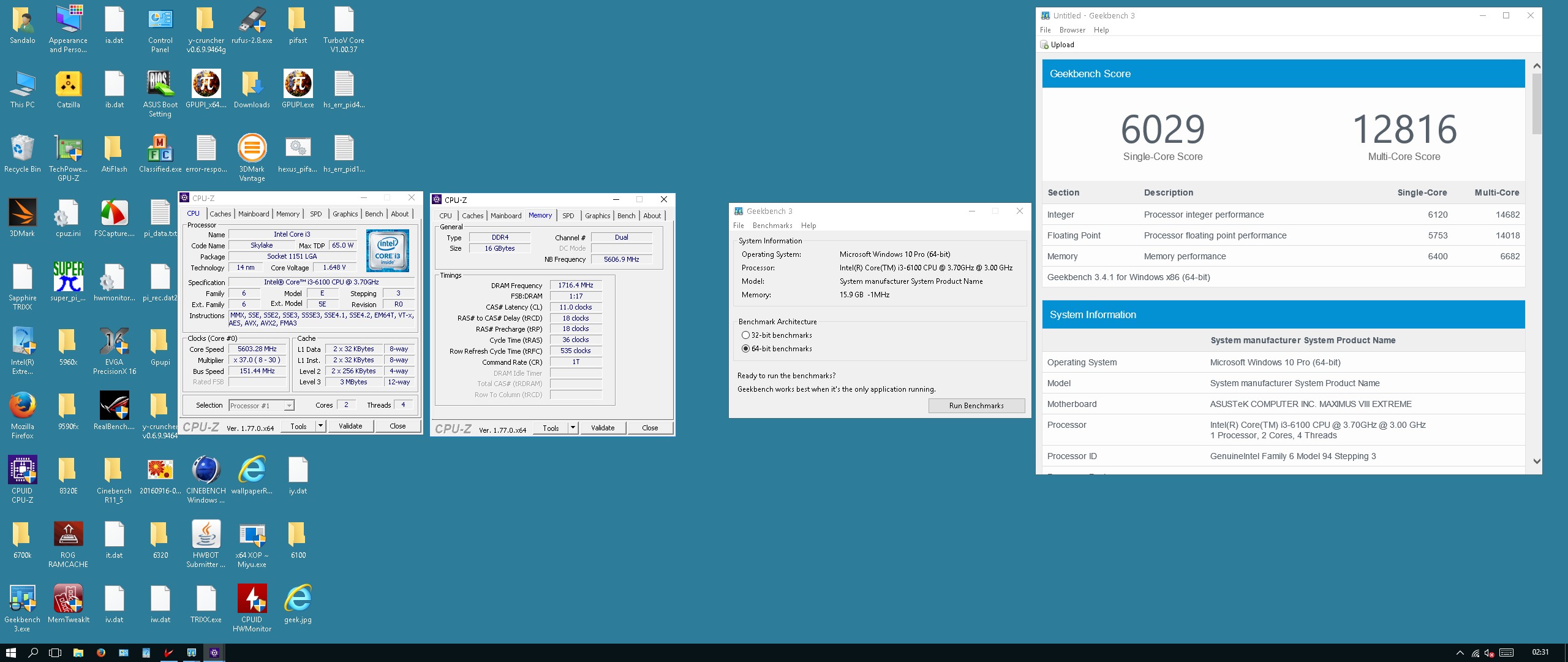Click Core Speed value 5603.28 MHz

click(257, 349)
